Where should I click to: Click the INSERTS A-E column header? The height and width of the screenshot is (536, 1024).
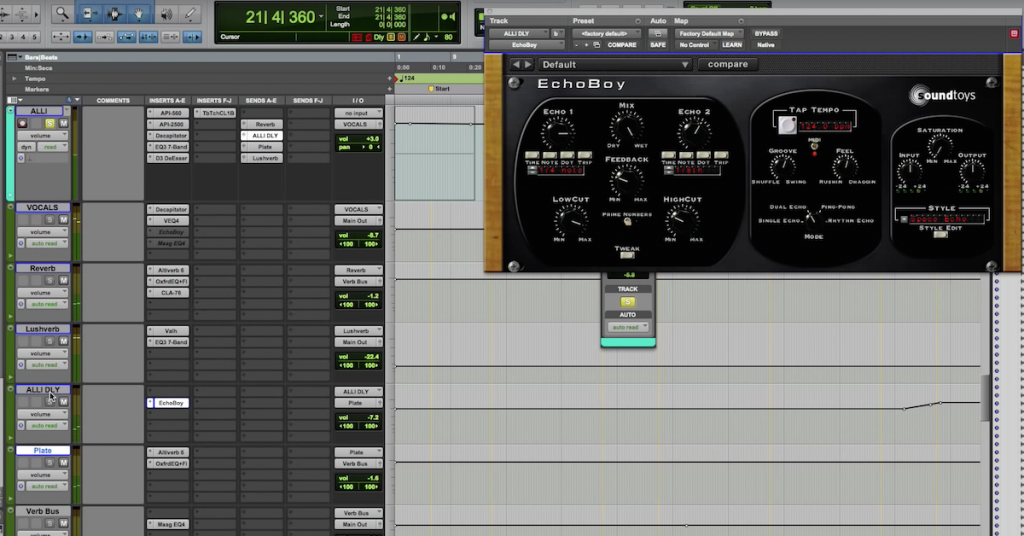pos(167,101)
